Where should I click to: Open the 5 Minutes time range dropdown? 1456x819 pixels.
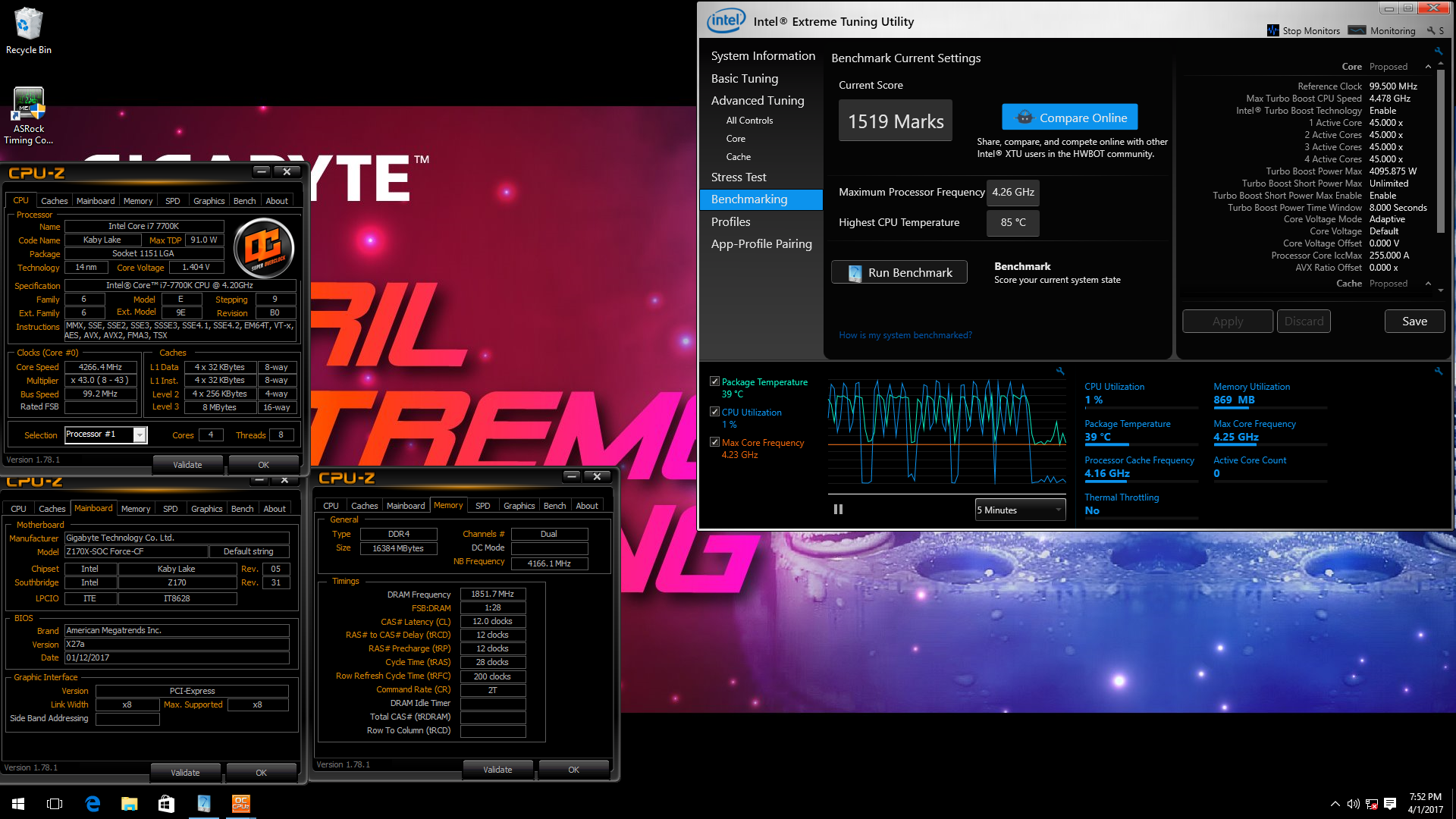click(1020, 510)
